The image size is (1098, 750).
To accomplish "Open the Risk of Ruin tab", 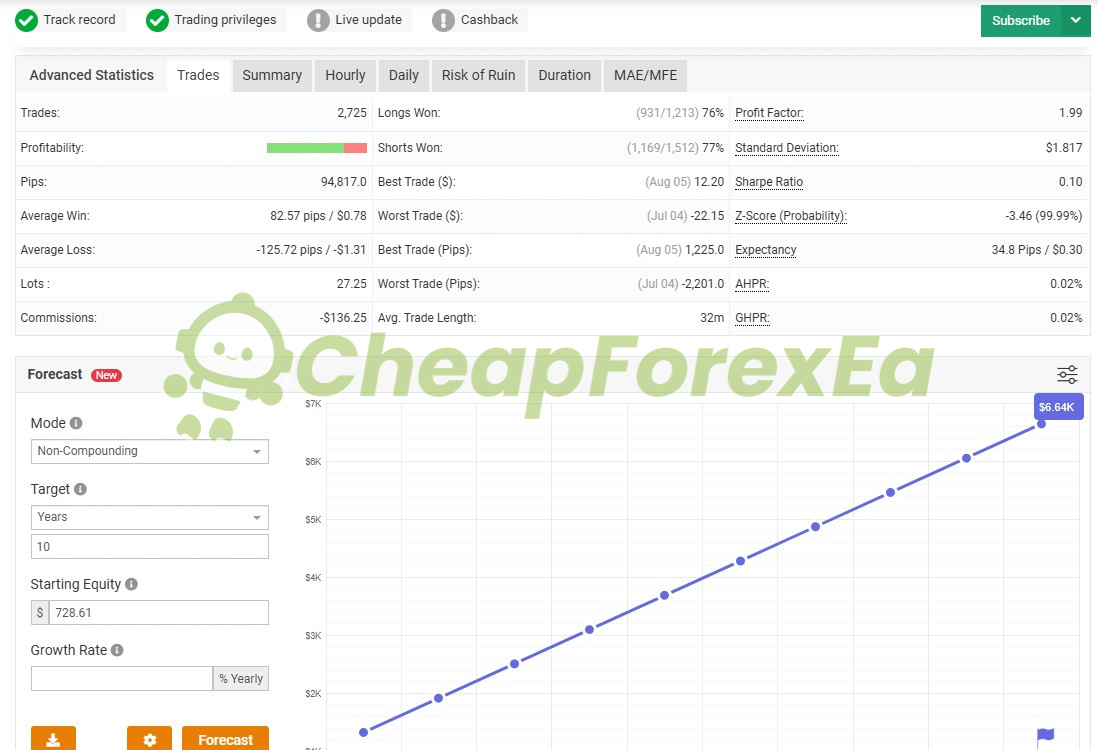I will pyautogui.click(x=478, y=75).
